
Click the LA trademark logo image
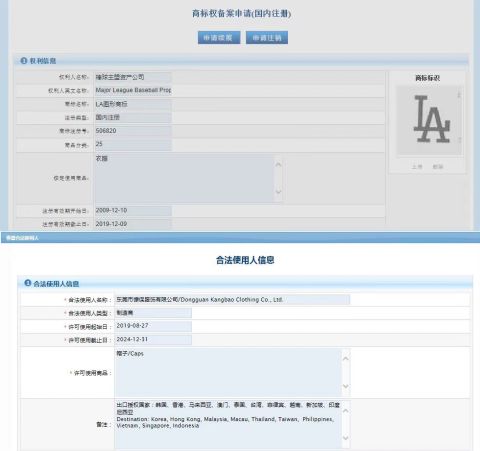(x=431, y=119)
